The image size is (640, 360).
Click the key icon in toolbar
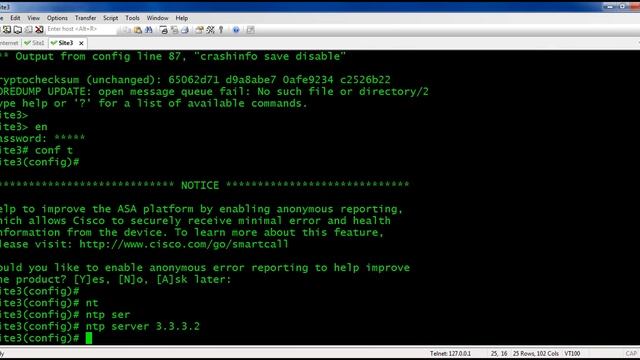[221, 29]
